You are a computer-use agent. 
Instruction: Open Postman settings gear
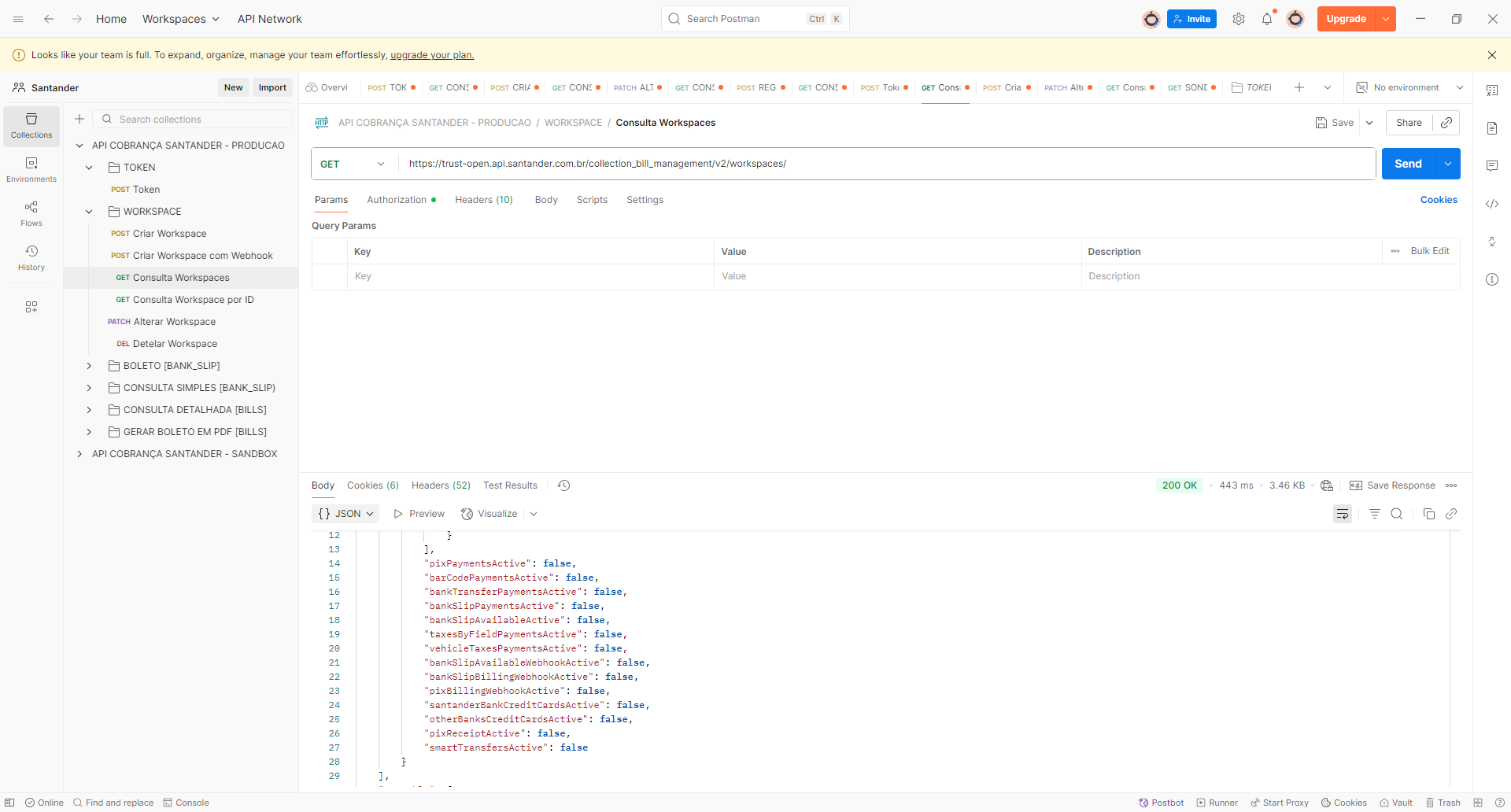pyautogui.click(x=1239, y=19)
